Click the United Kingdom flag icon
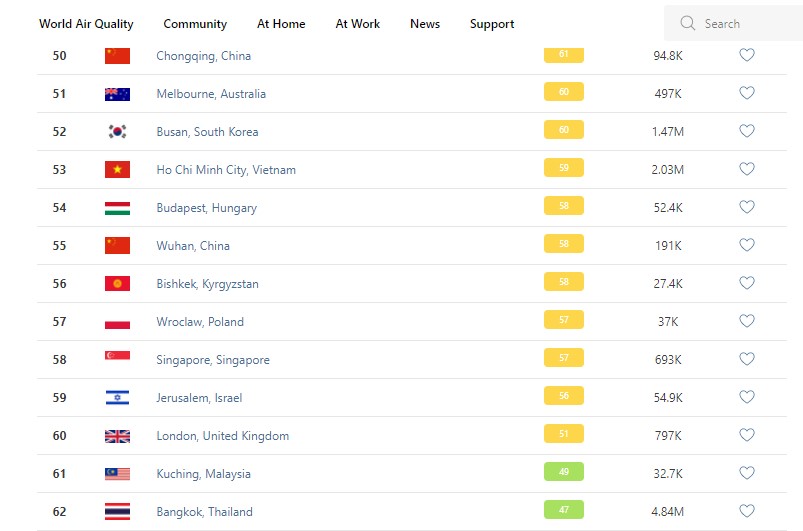Image resolution: width=803 pixels, height=531 pixels. coord(117,436)
